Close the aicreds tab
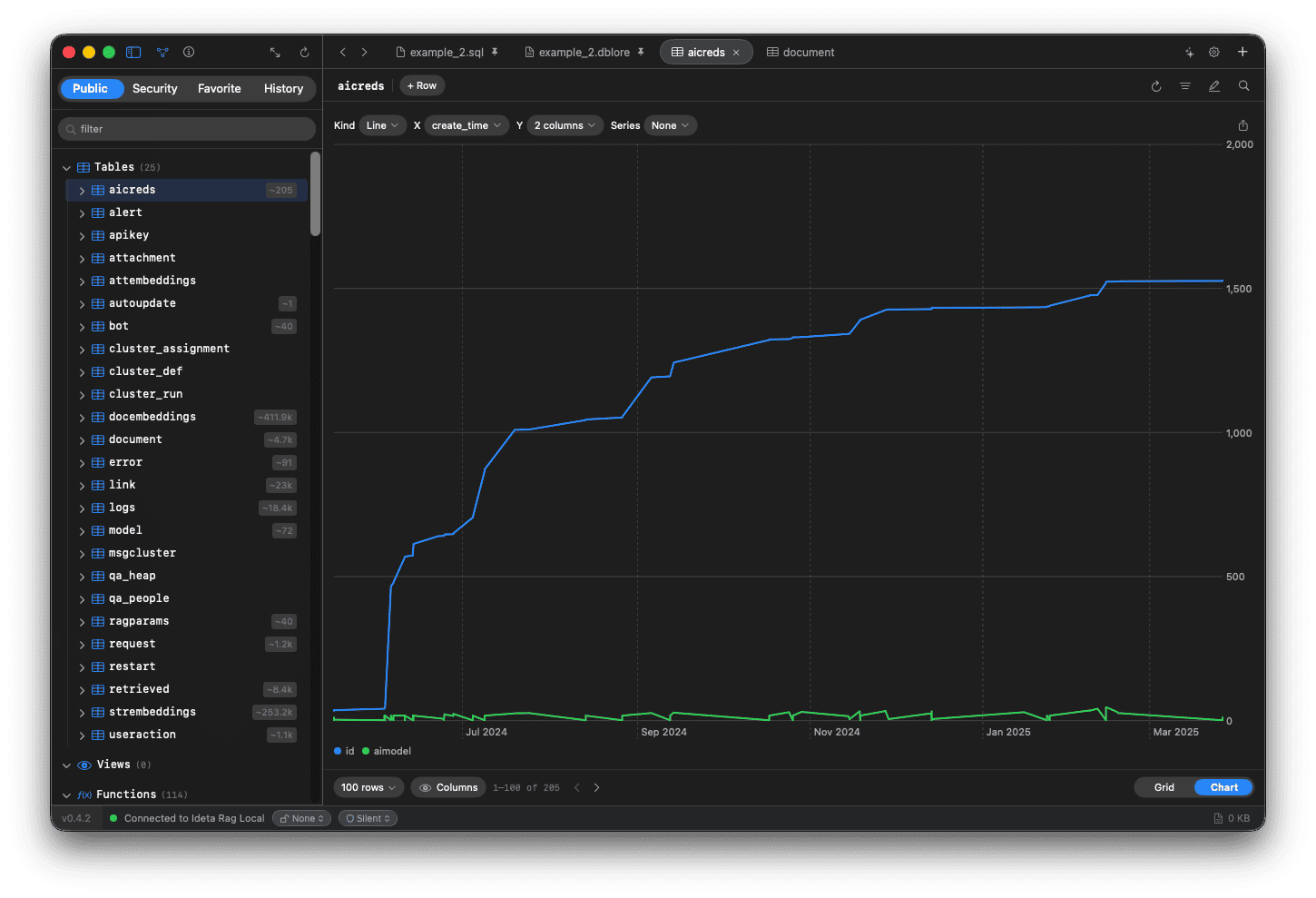Image resolution: width=1316 pixels, height=898 pixels. click(736, 53)
